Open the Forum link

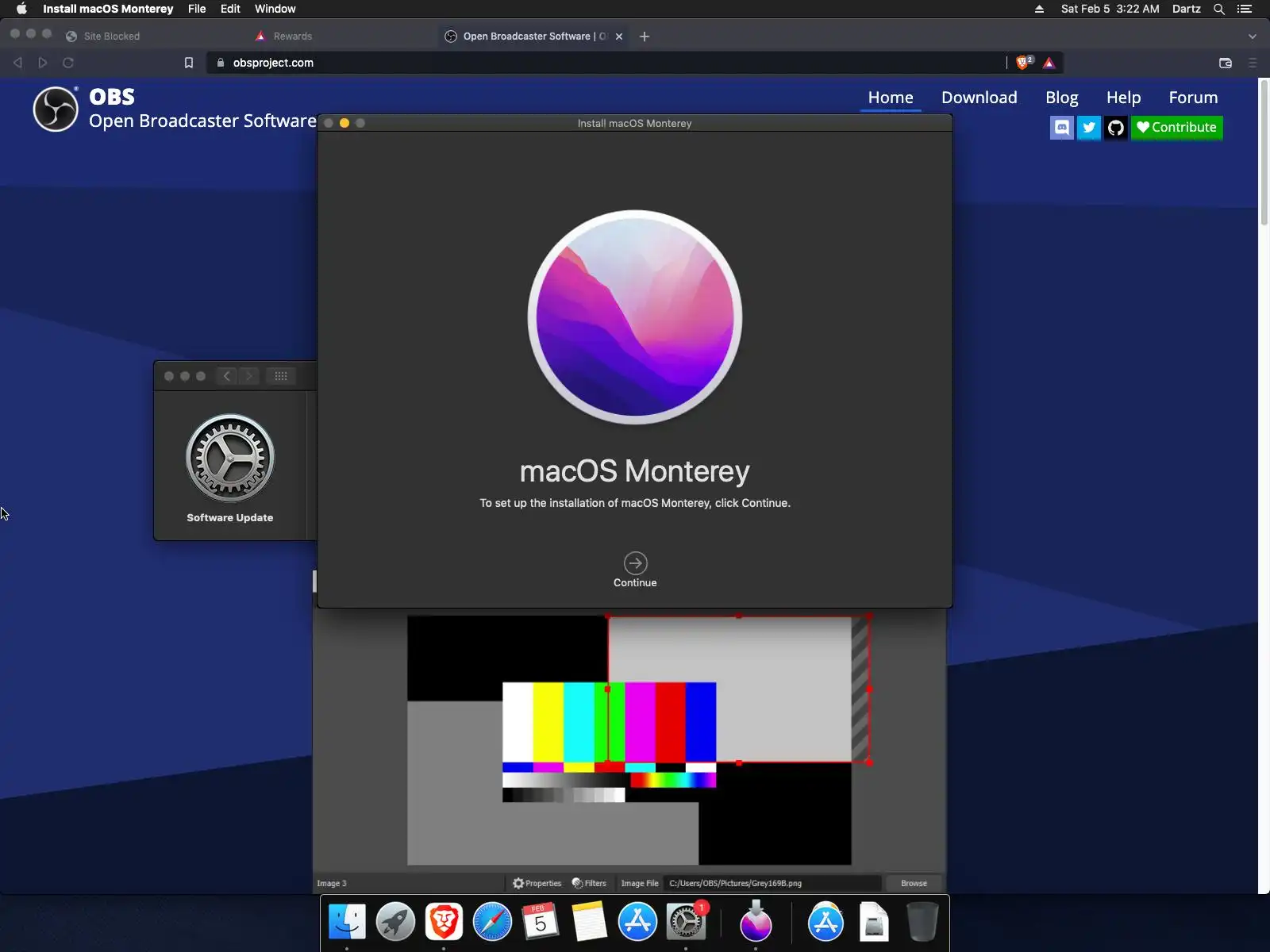(1193, 98)
